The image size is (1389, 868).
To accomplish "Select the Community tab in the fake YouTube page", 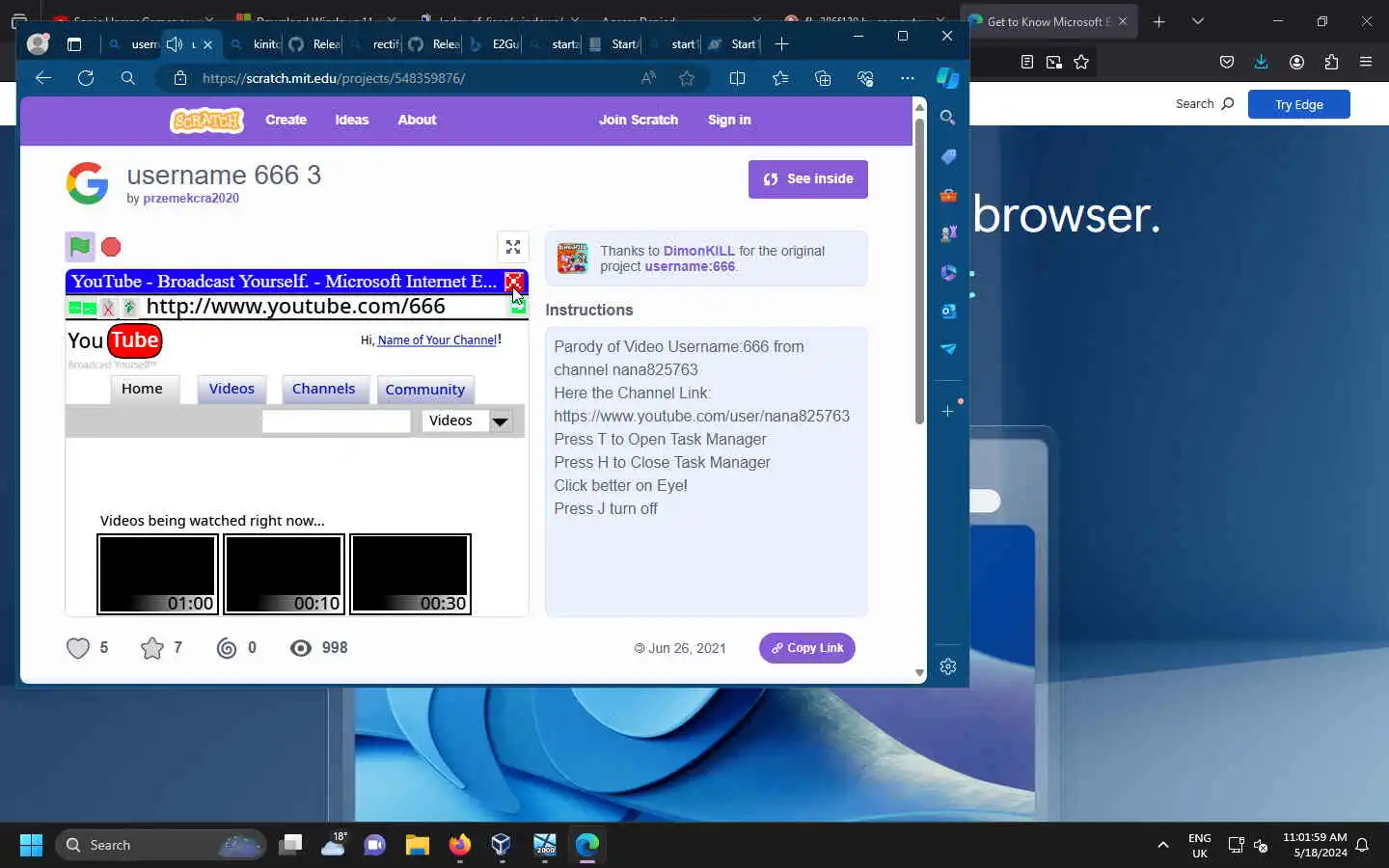I will (x=425, y=390).
